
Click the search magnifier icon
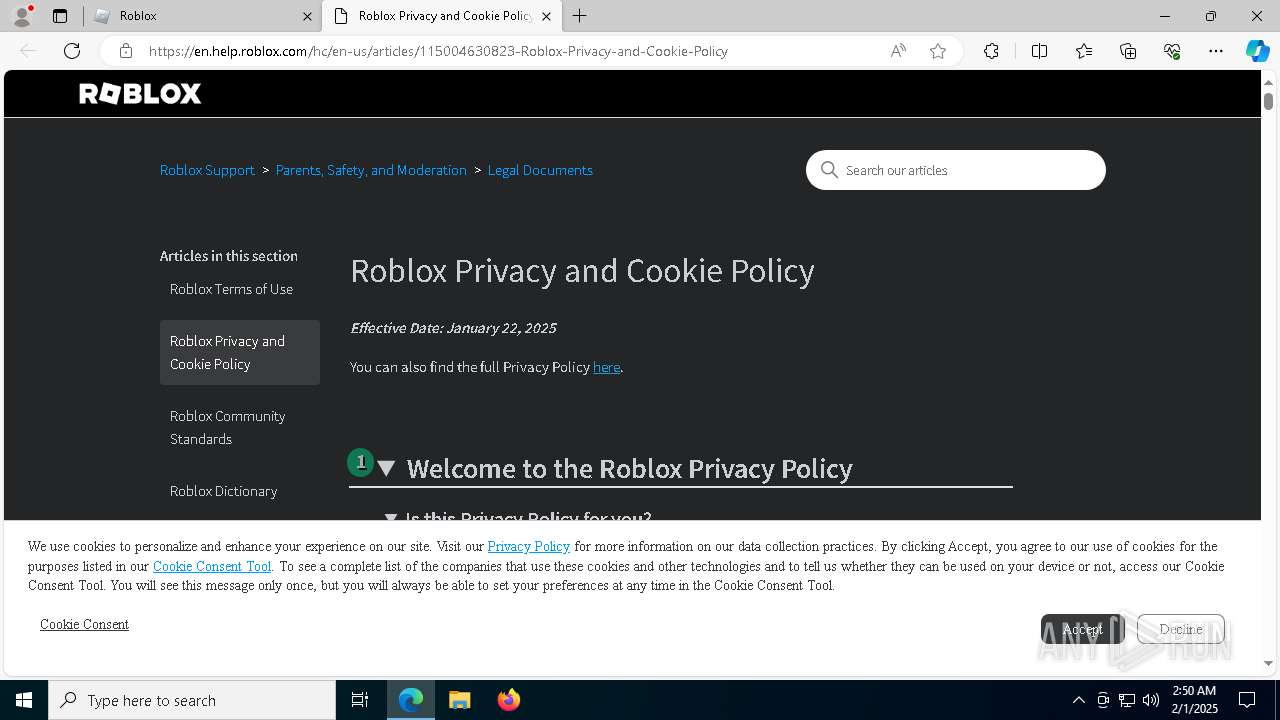pos(829,170)
